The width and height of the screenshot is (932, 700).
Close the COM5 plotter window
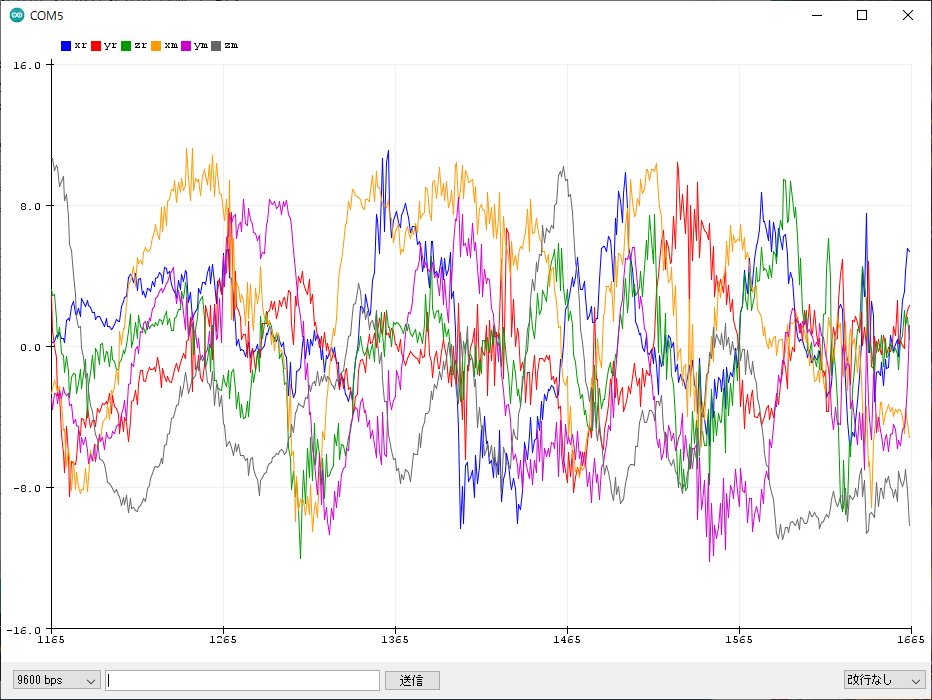click(x=908, y=15)
